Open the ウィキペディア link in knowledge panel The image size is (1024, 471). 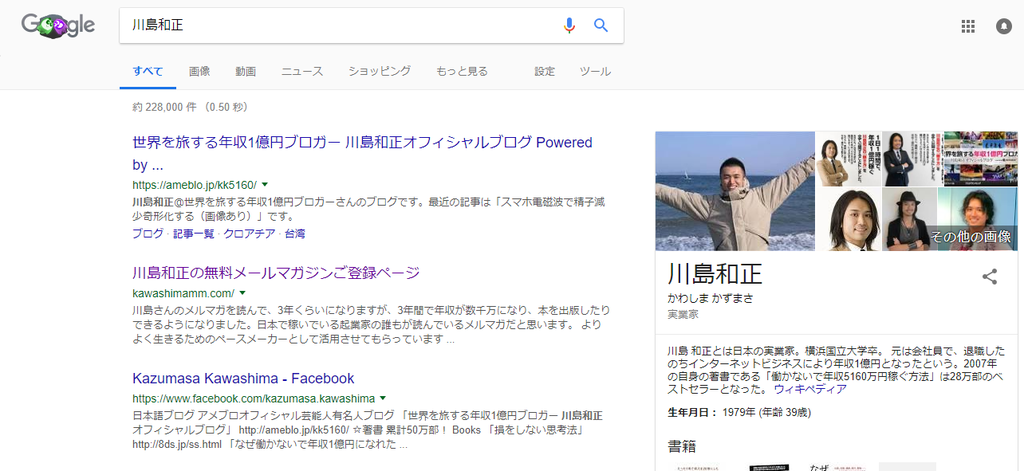[x=810, y=389]
